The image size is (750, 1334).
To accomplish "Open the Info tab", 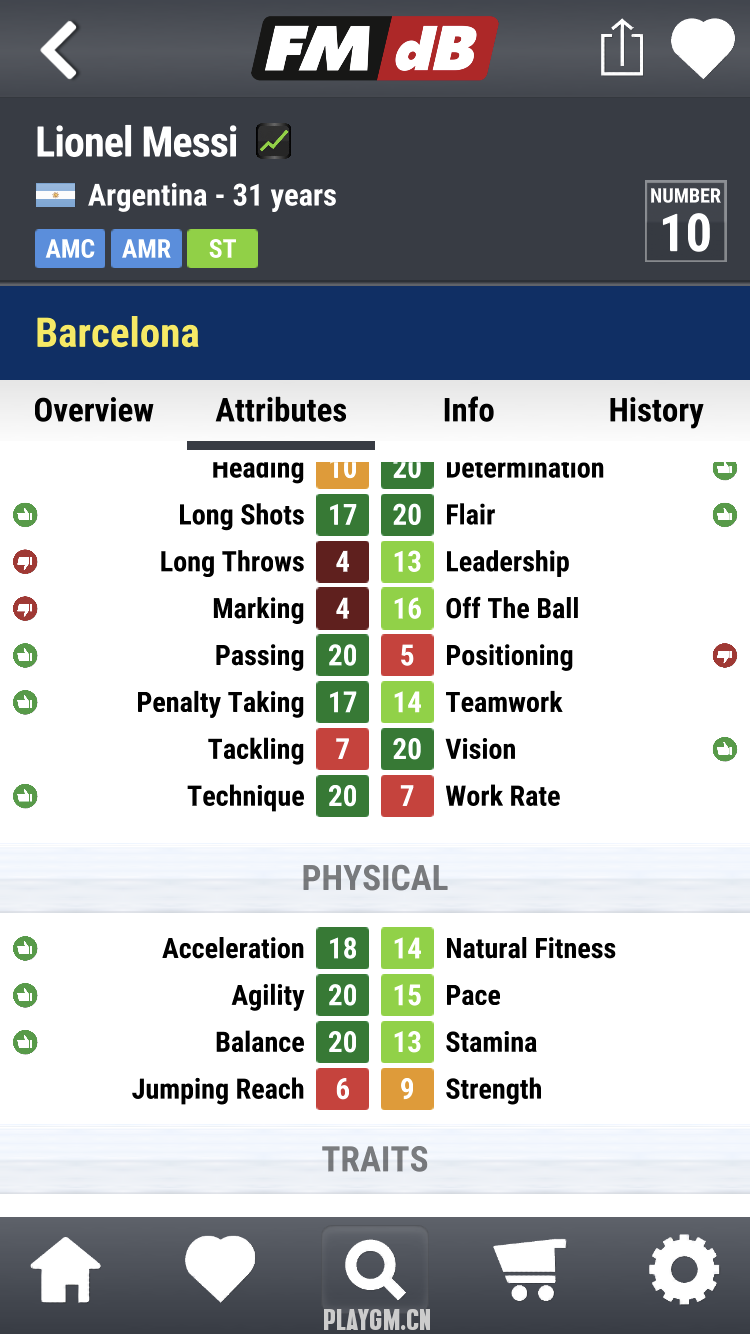I will (x=468, y=410).
